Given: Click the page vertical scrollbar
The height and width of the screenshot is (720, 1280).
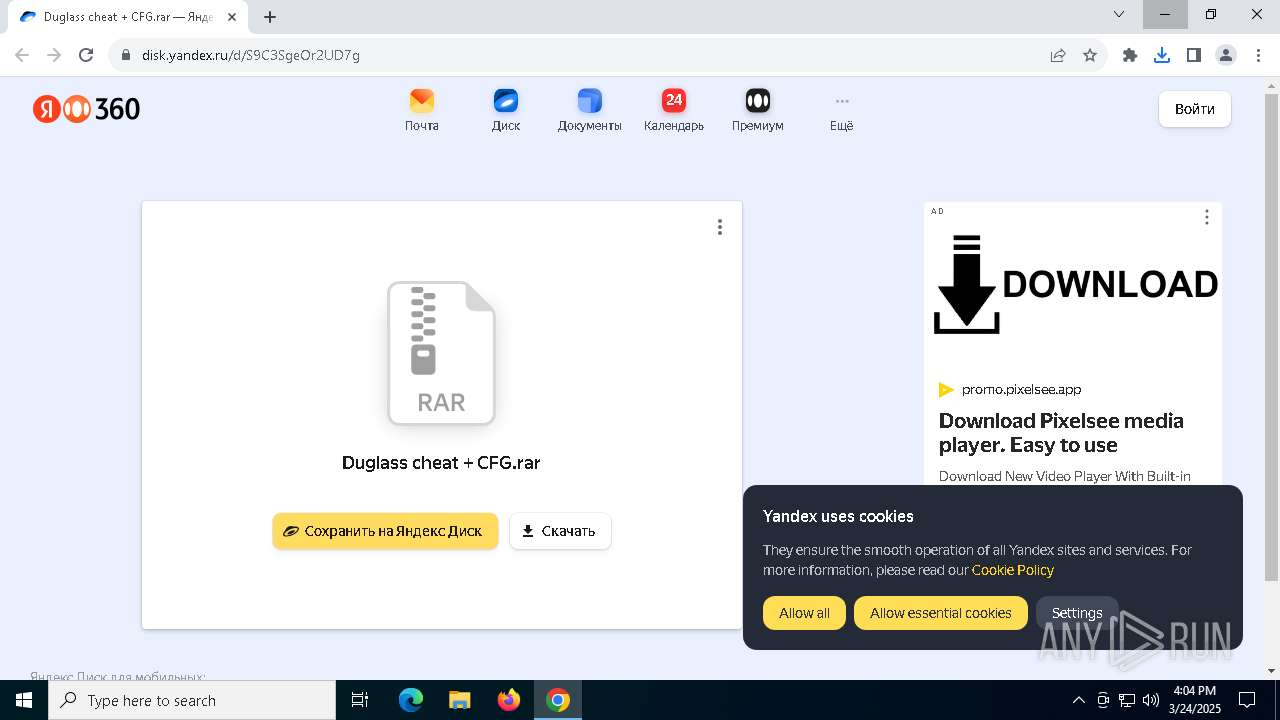Looking at the screenshot, I should click(x=1272, y=338).
